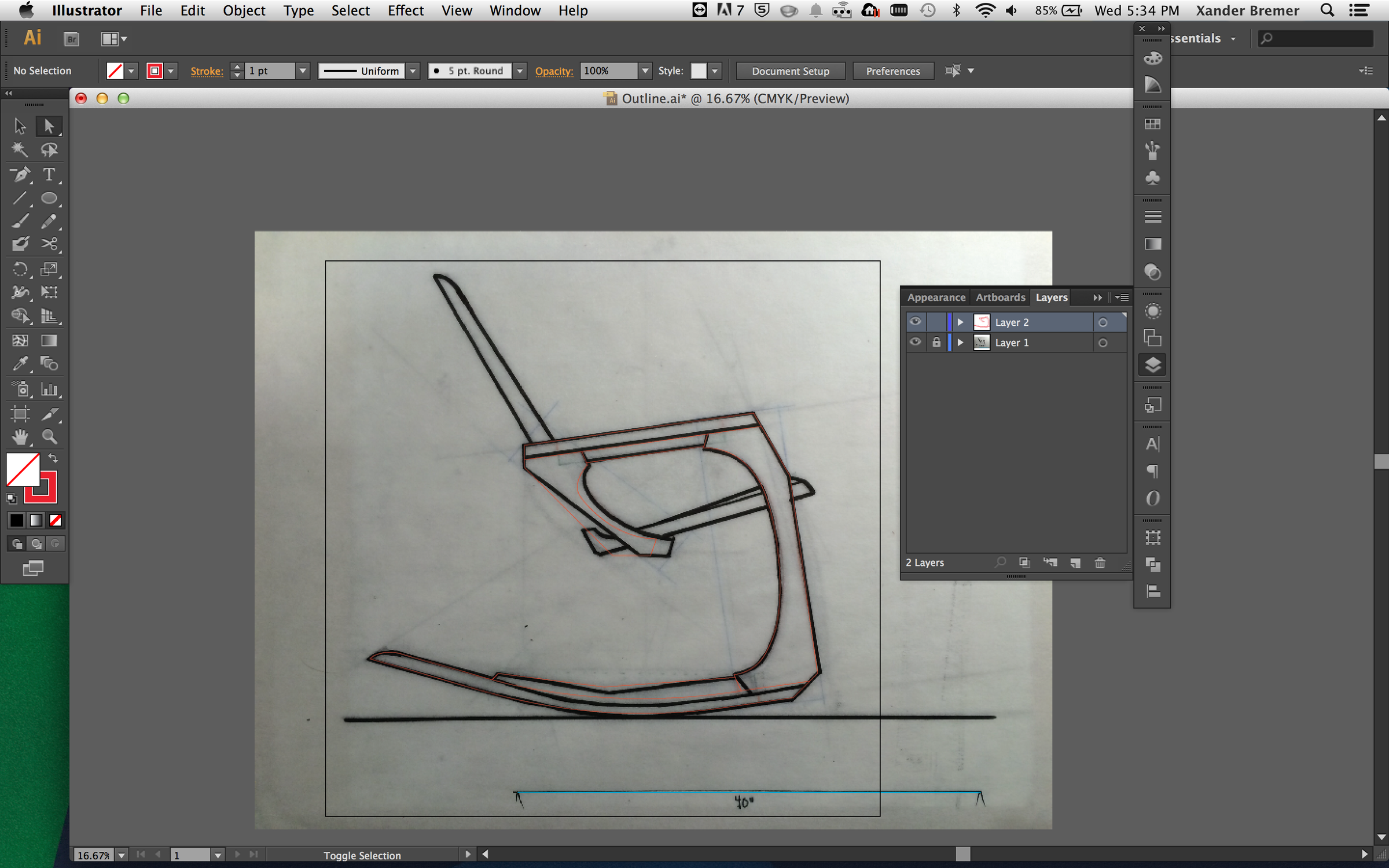
Task: Unlock Layer 1 via the lock icon
Action: point(936,342)
